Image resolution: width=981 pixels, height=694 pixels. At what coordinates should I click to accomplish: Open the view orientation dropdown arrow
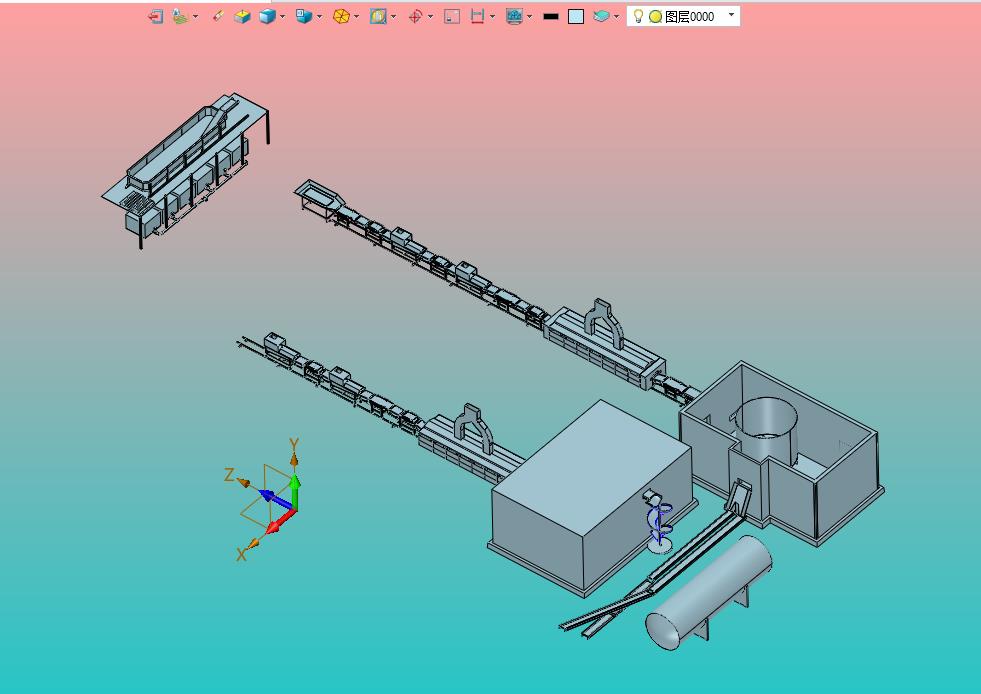(320, 17)
